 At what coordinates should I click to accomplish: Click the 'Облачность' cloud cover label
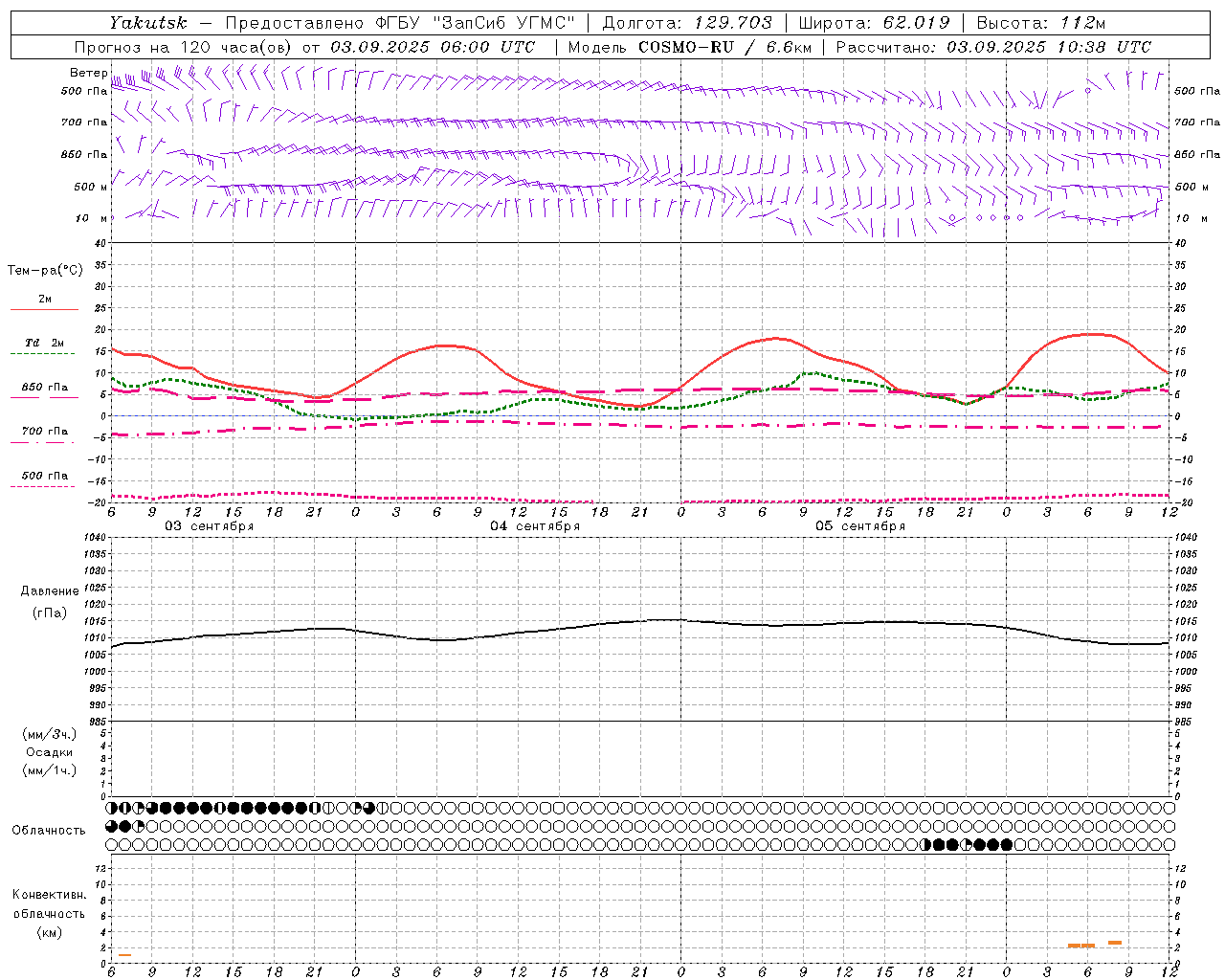coord(49,831)
